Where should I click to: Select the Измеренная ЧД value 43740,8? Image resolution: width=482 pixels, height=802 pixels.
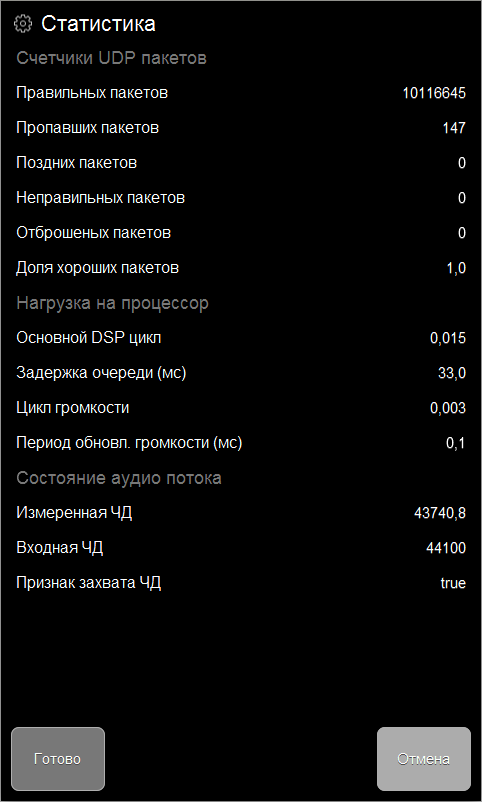pos(440,513)
